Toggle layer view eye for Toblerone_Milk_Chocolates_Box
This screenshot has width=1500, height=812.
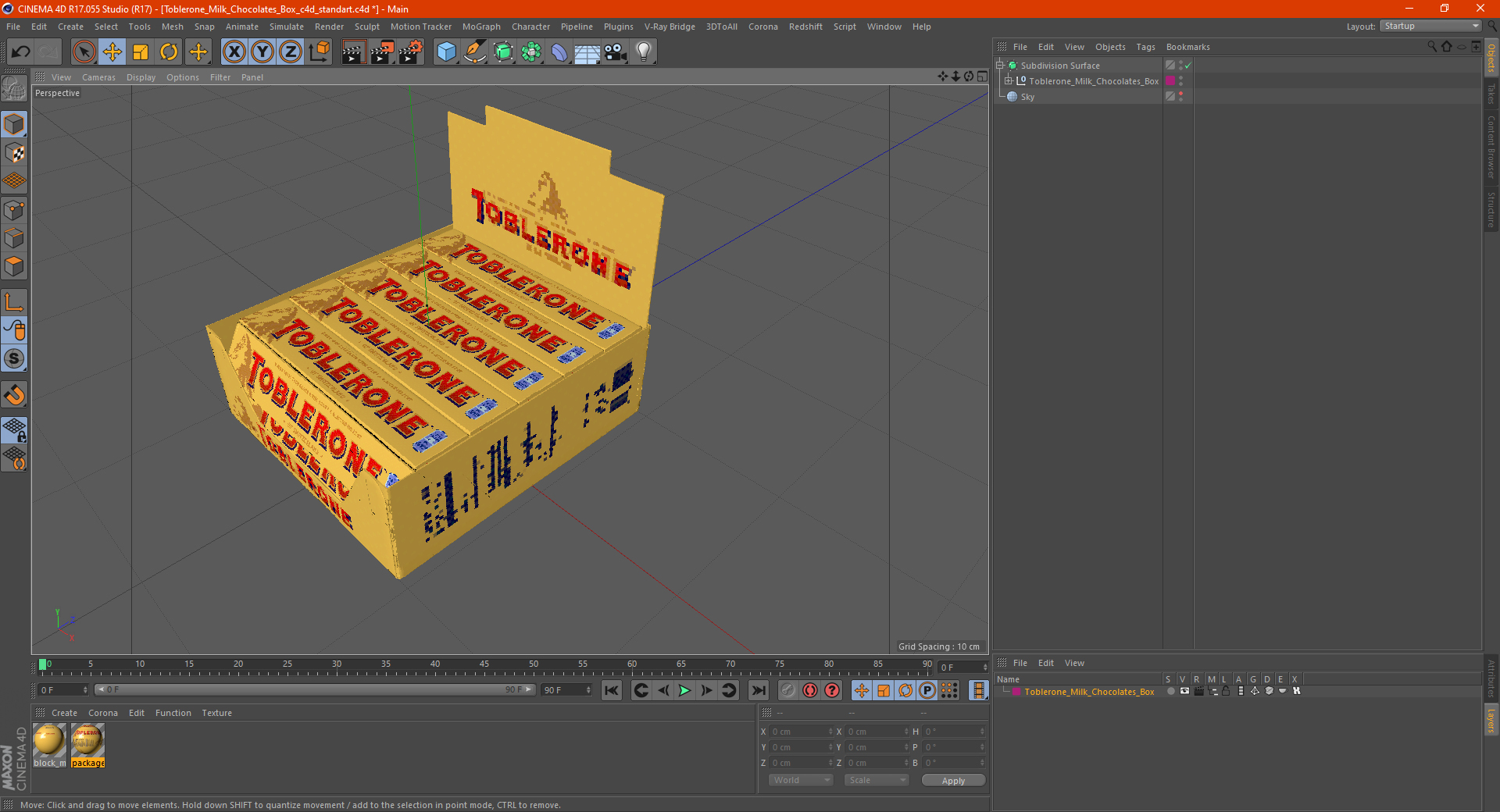1184,691
